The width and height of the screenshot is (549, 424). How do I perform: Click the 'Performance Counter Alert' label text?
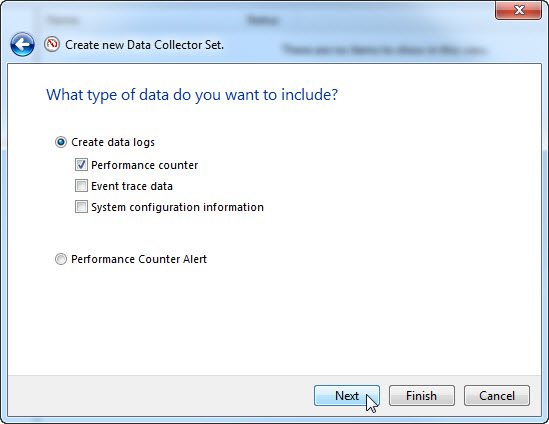pyautogui.click(x=139, y=259)
